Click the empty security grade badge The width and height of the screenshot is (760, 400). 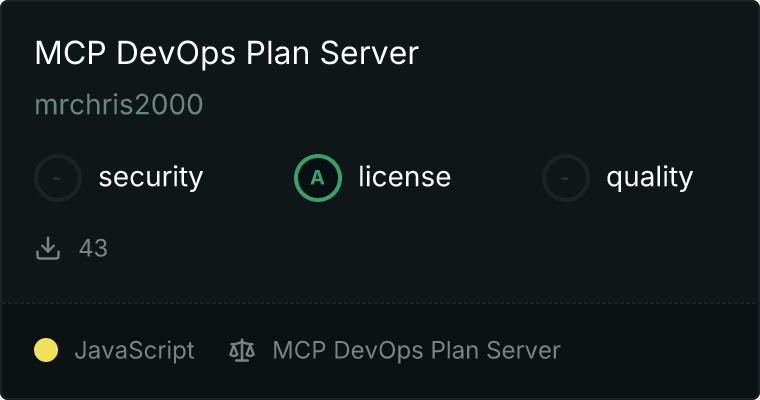(x=58, y=178)
